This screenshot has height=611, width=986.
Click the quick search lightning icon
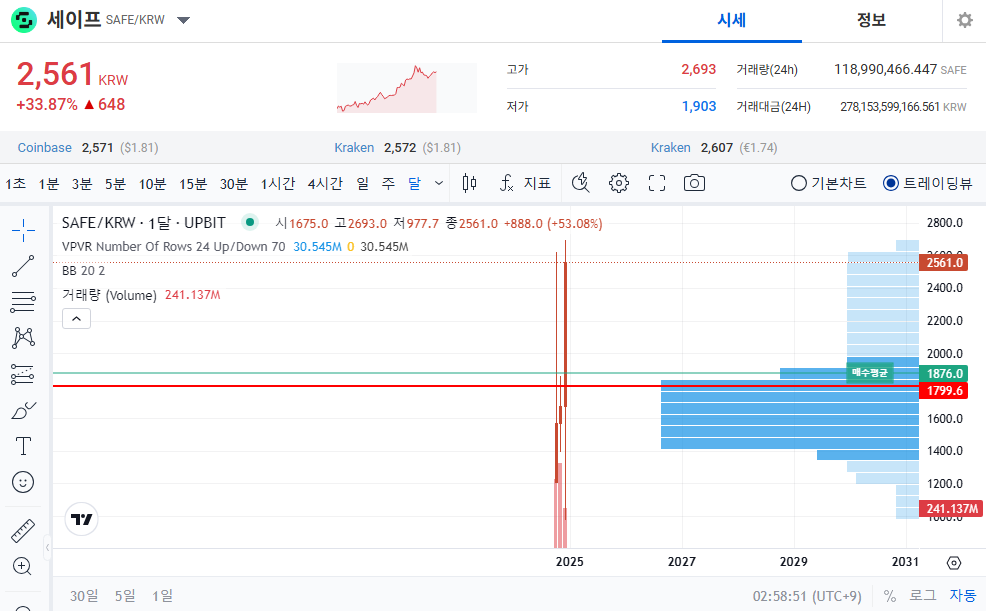580,183
